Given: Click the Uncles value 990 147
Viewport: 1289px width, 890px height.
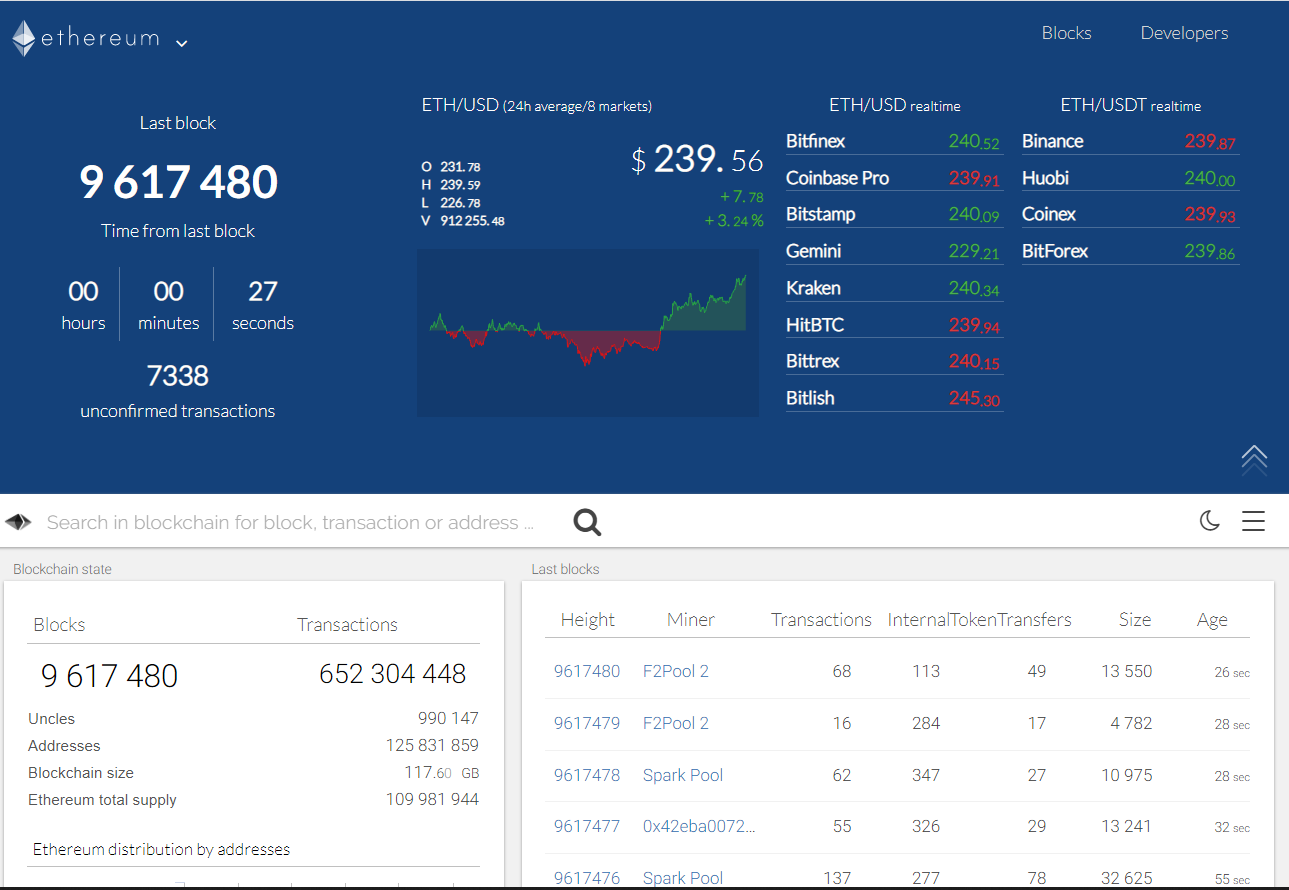Looking at the screenshot, I should (x=448, y=719).
